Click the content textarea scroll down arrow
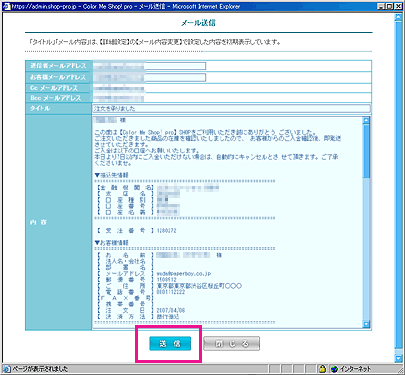 [x=366, y=324]
